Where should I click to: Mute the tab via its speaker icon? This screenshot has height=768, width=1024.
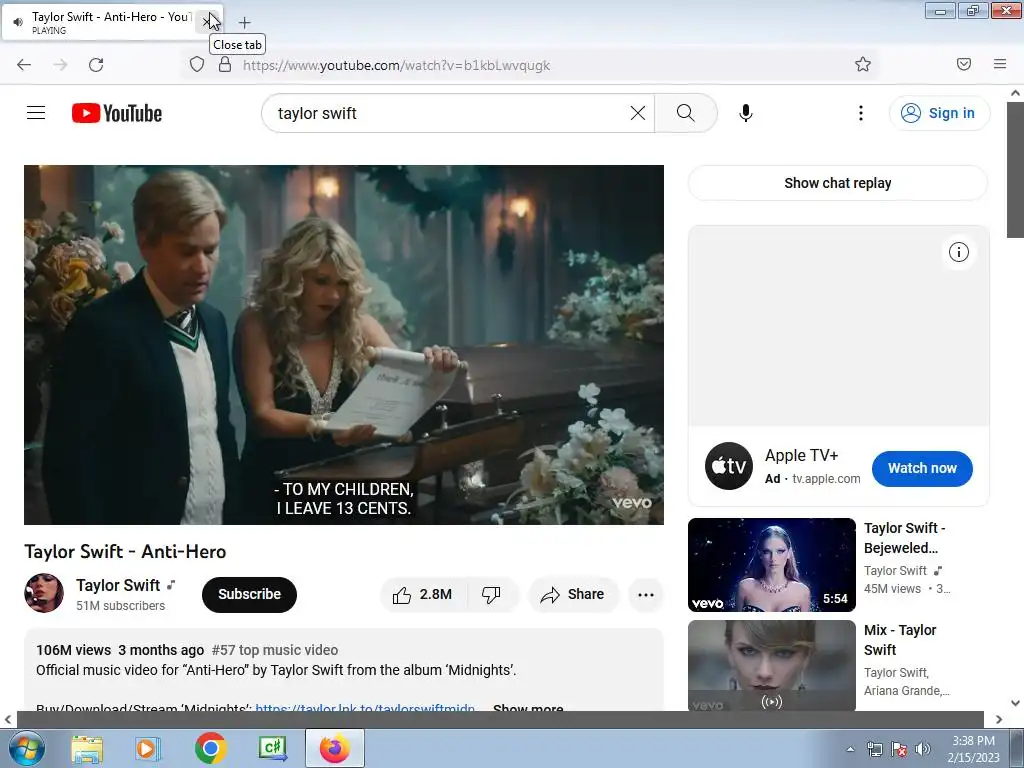(x=18, y=22)
